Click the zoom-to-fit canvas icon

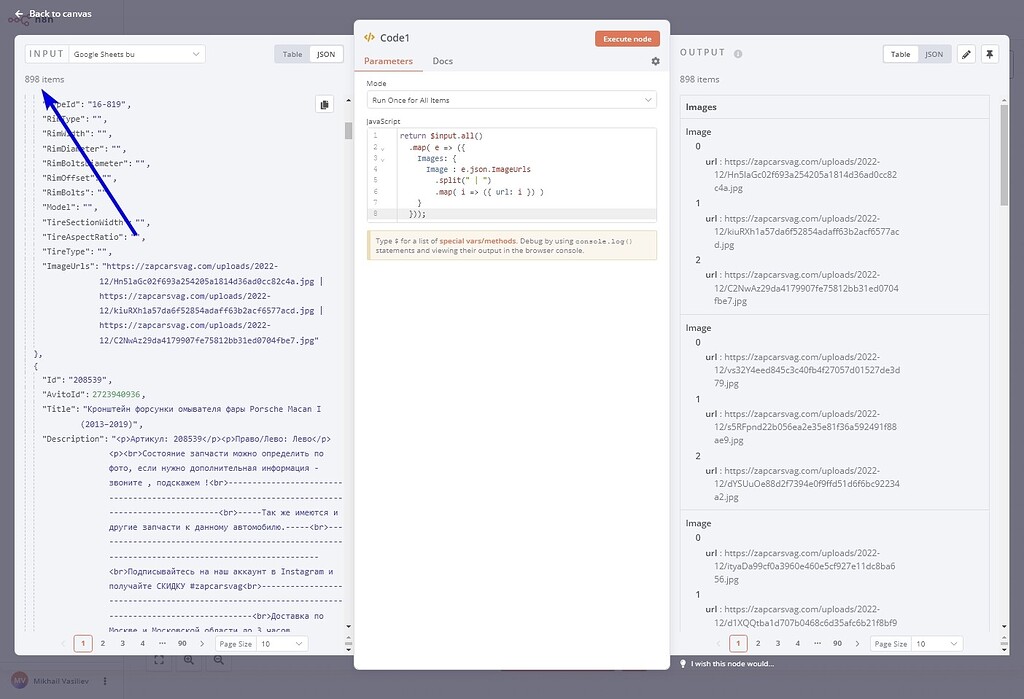(x=159, y=659)
